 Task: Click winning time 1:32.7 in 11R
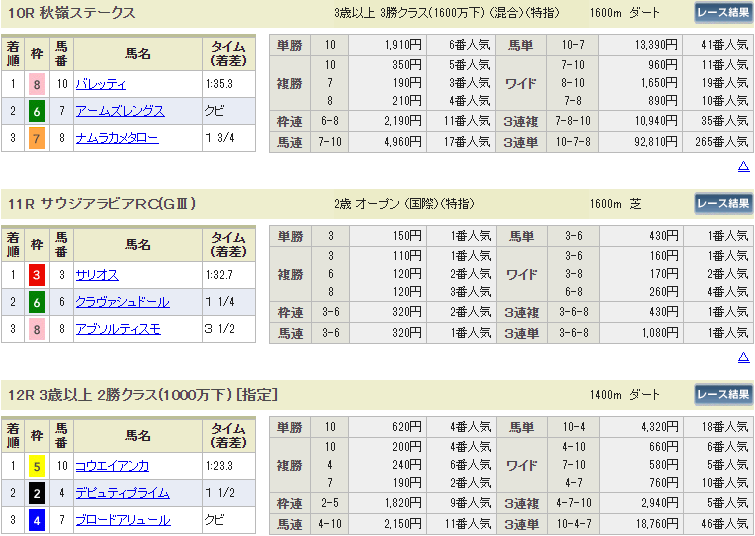(219, 275)
